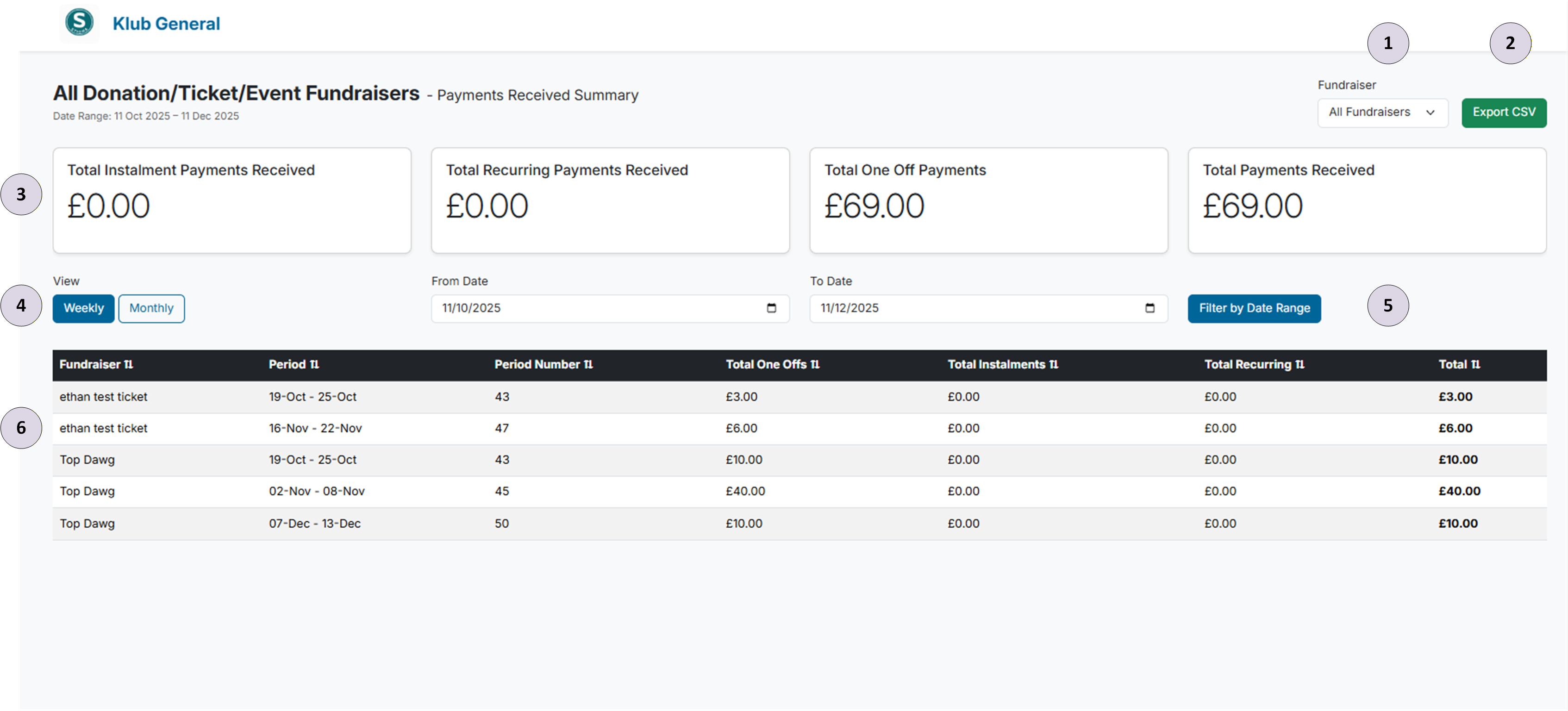The height and width of the screenshot is (711, 1568).
Task: Click the Export CSV button
Action: click(x=1504, y=112)
